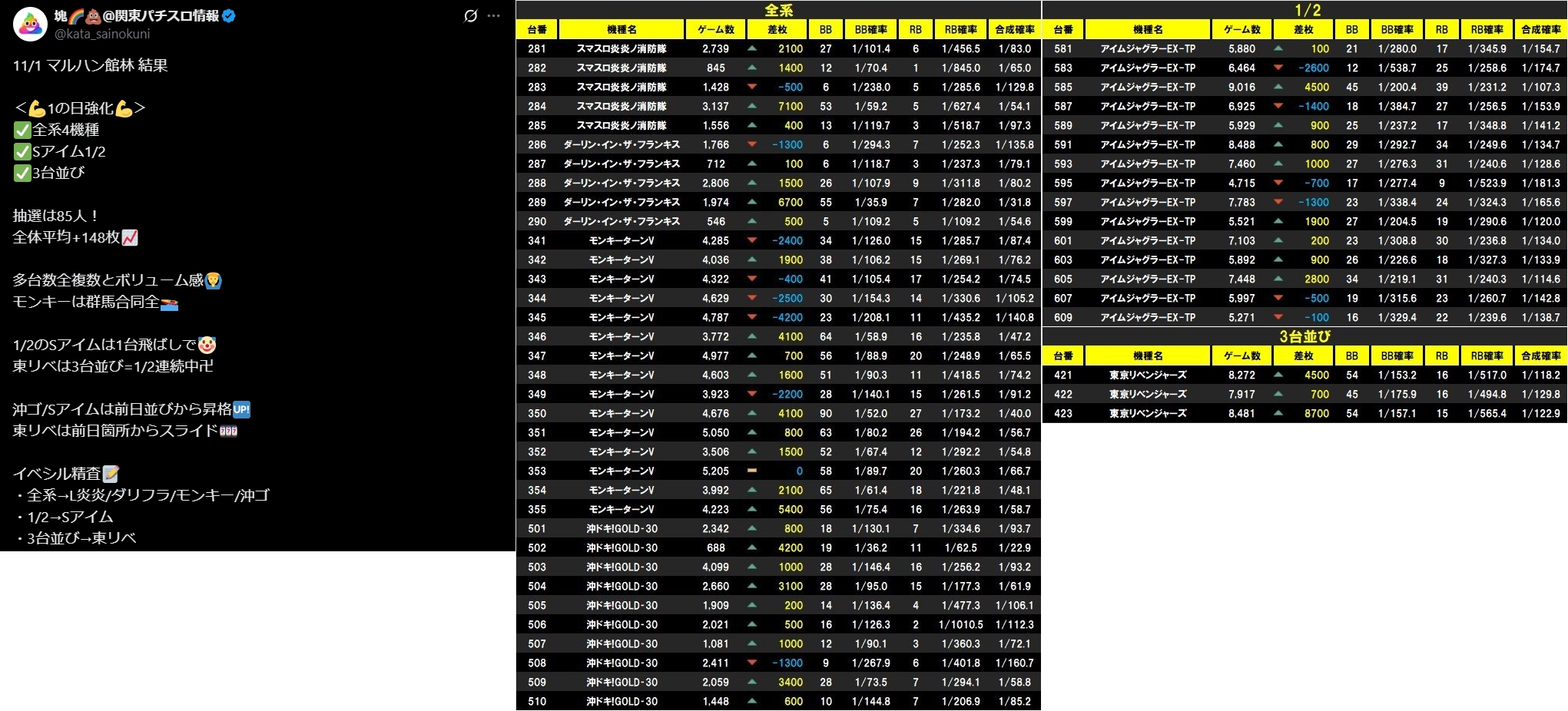Click the green check before 全系4機種
1568x711 pixels.
(x=22, y=130)
